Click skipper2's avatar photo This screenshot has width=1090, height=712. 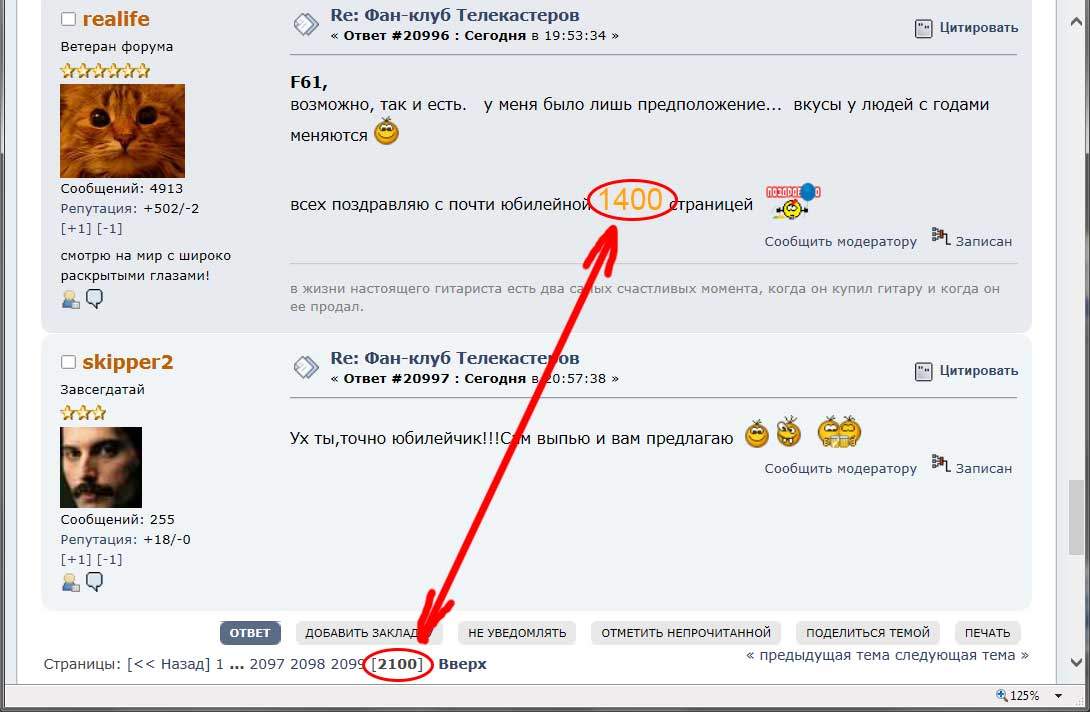click(x=101, y=467)
